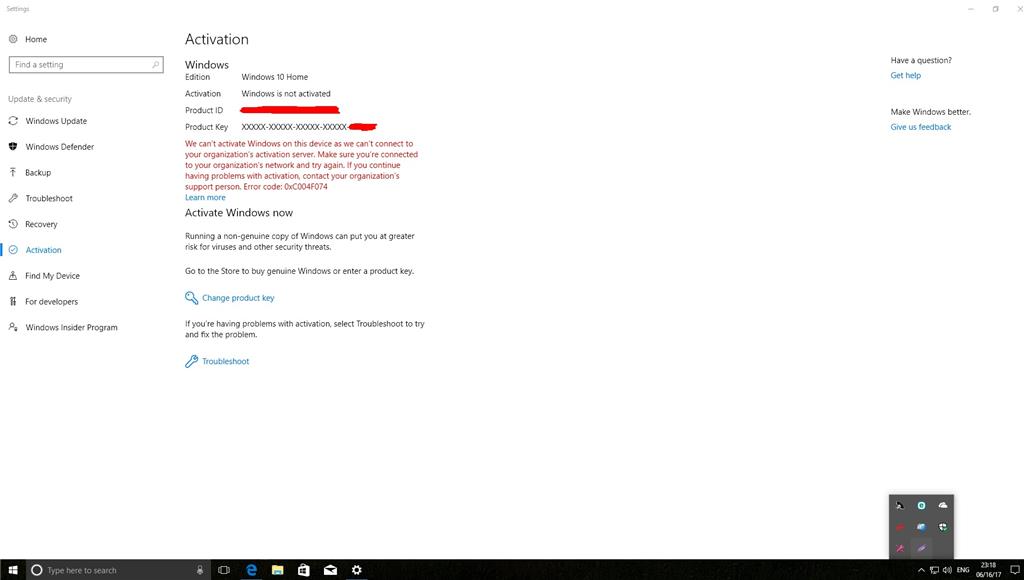Open the volume control tray icon
The image size is (1024, 580).
947,570
